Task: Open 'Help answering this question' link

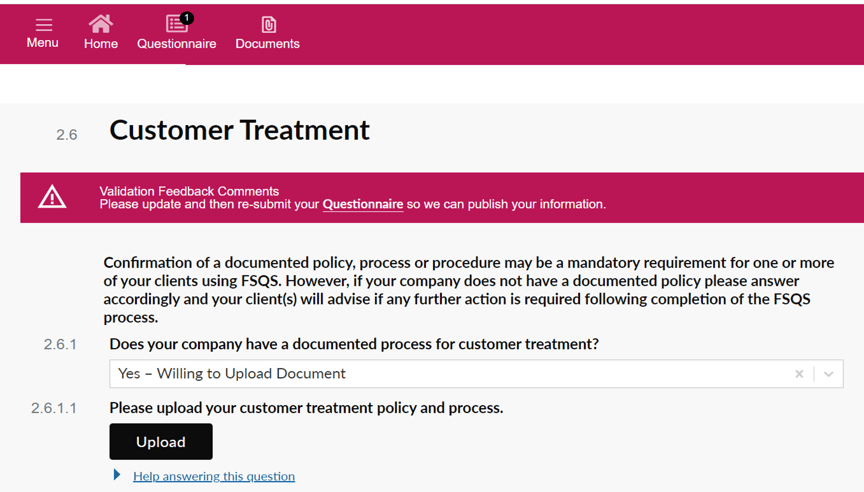Action: (x=214, y=476)
